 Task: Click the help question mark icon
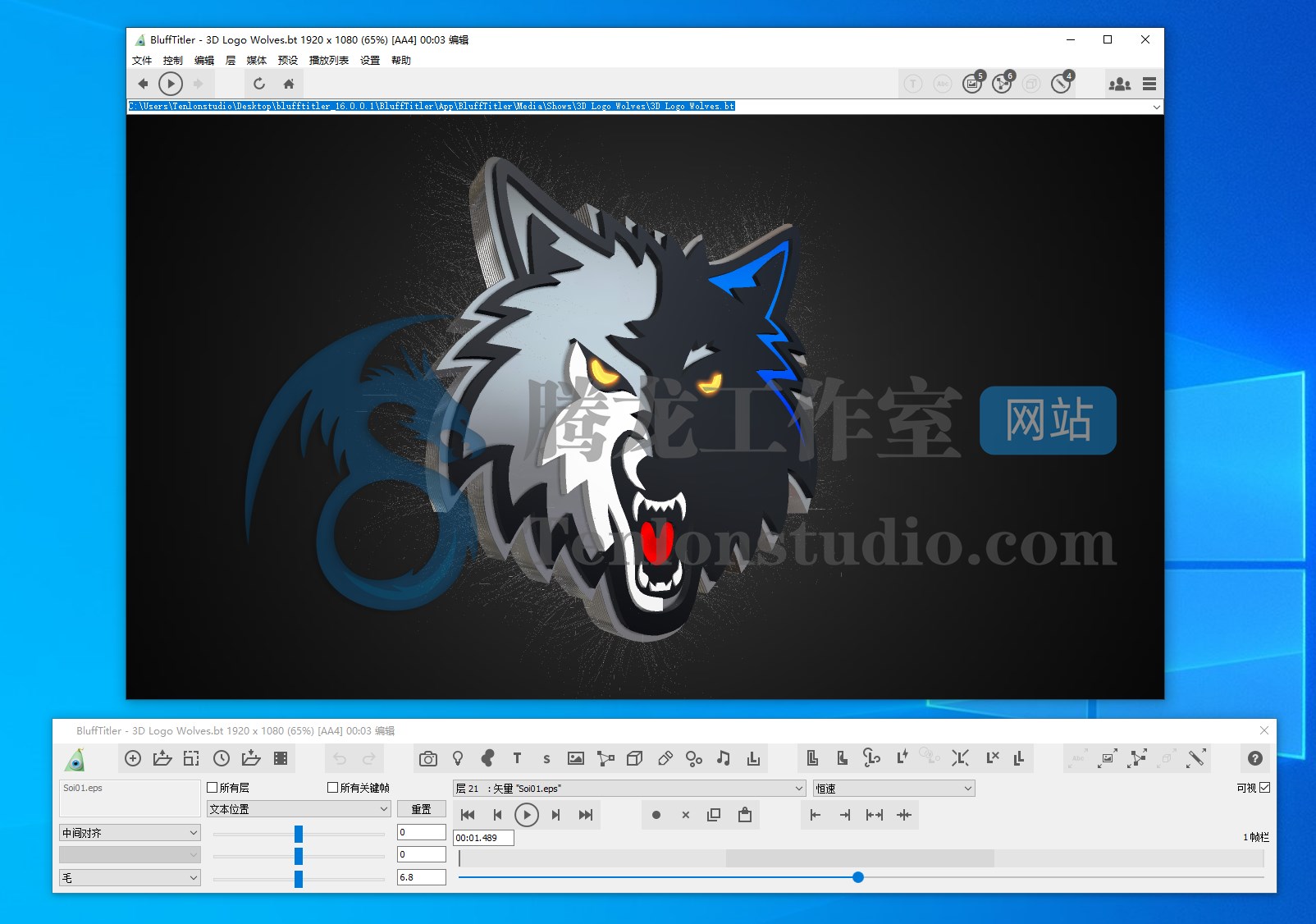(x=1254, y=758)
